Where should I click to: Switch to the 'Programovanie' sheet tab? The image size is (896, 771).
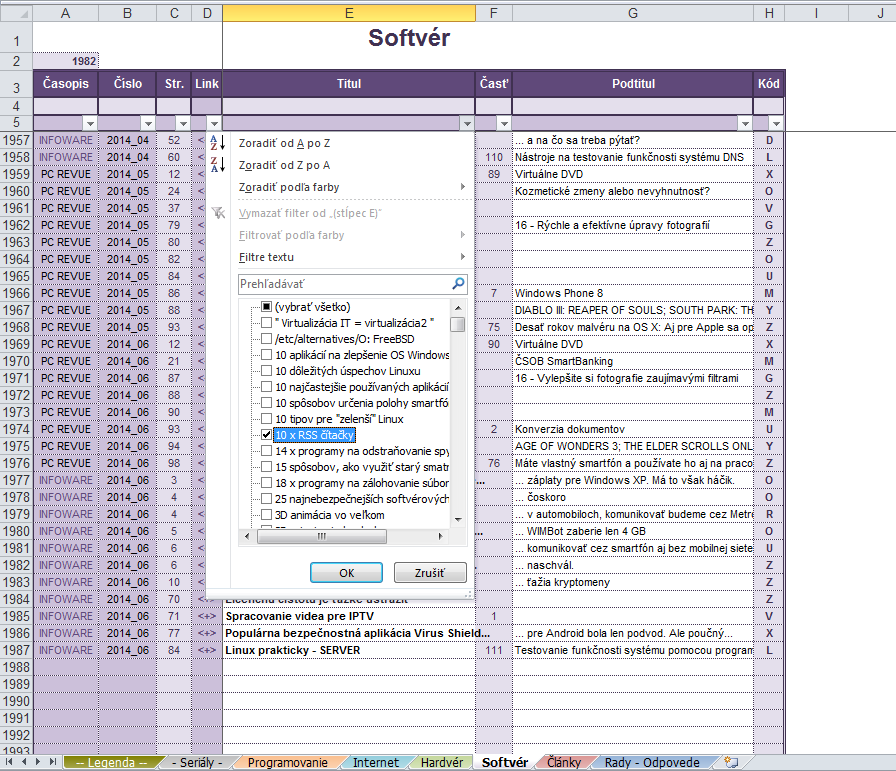coord(287,762)
